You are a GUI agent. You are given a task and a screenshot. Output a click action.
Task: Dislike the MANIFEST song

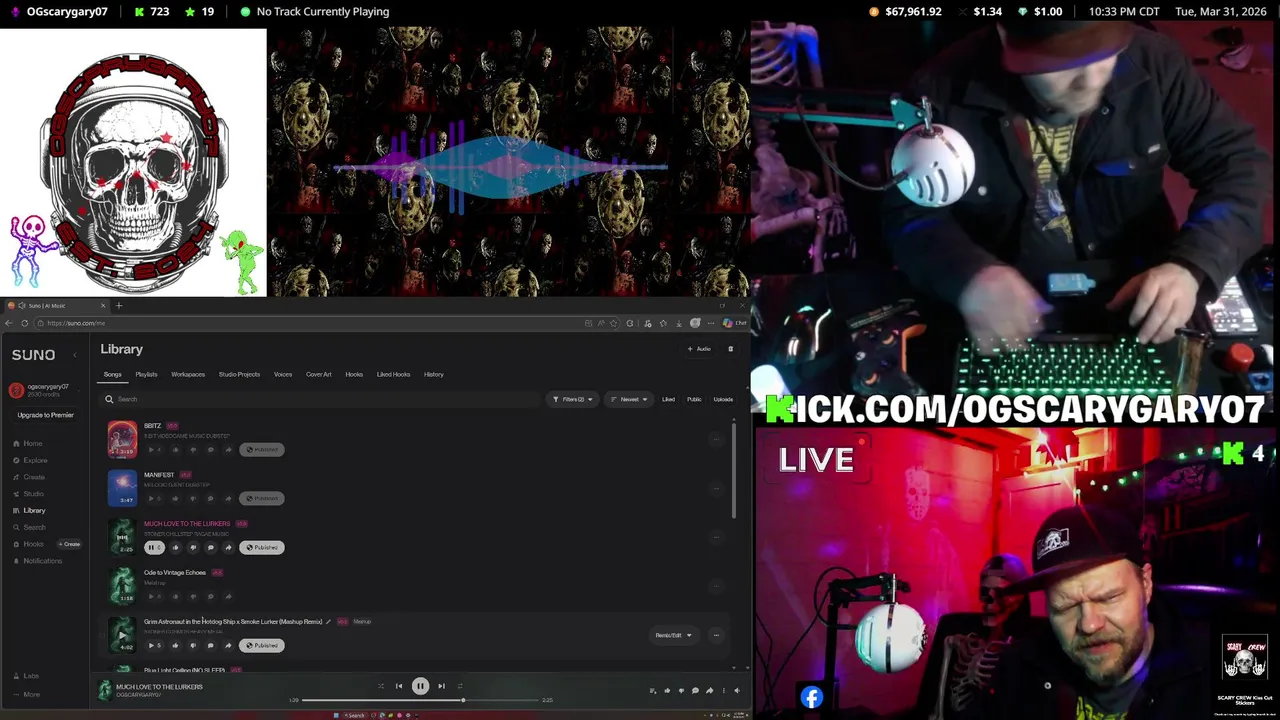click(x=193, y=498)
